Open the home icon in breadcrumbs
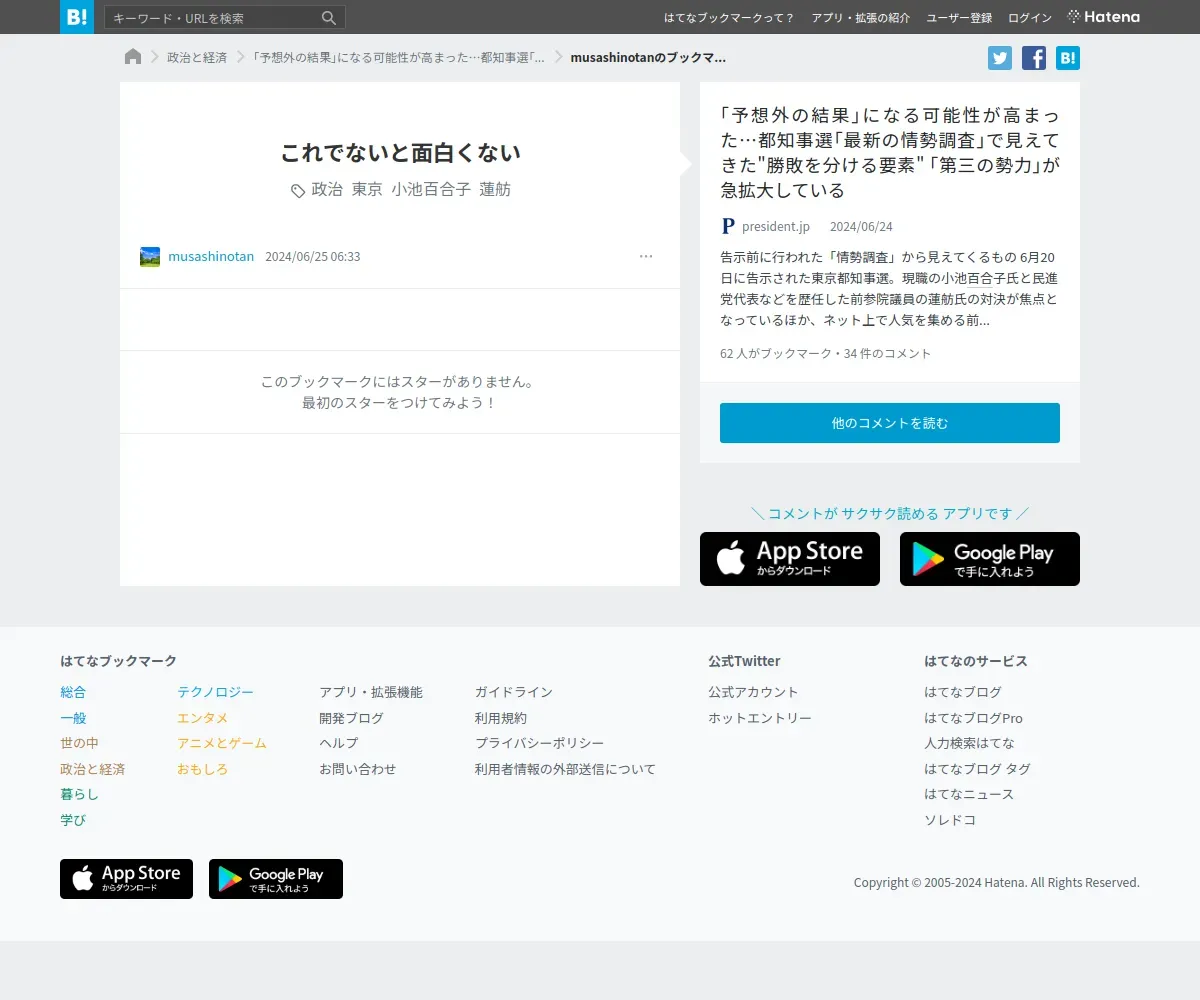Screen dimensions: 1200x1000 (133, 57)
